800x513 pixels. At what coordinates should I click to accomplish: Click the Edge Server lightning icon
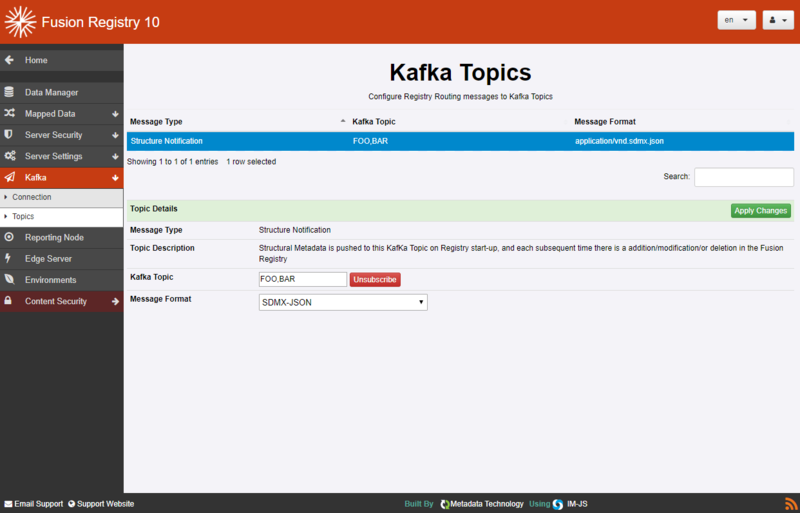click(8, 258)
